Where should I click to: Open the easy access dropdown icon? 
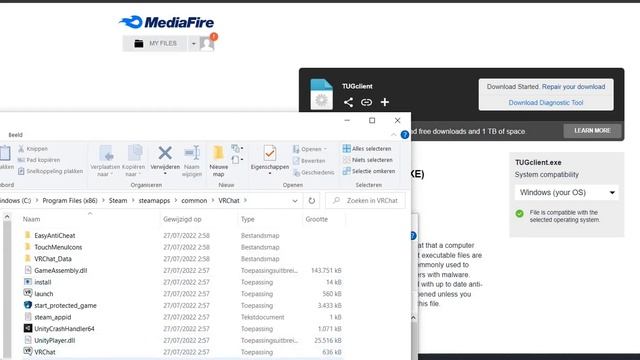point(237,160)
